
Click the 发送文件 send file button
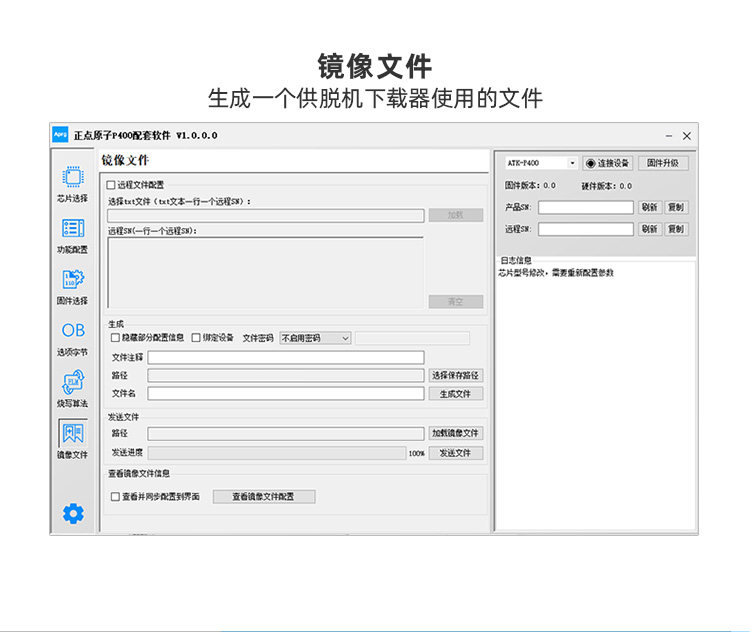456,453
